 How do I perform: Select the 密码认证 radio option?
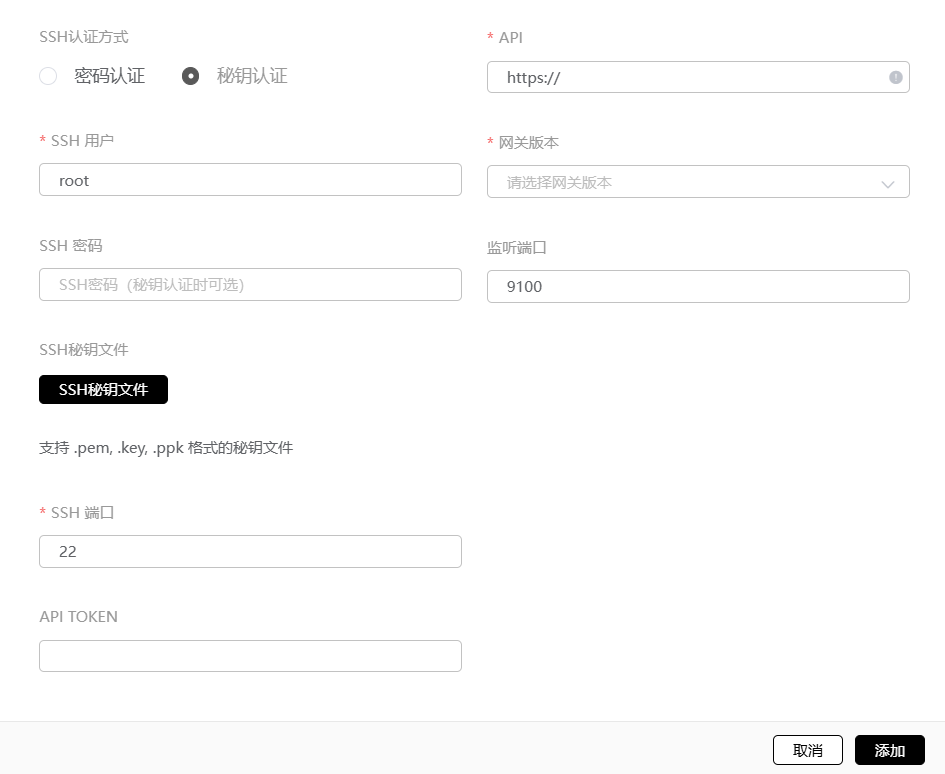point(48,76)
